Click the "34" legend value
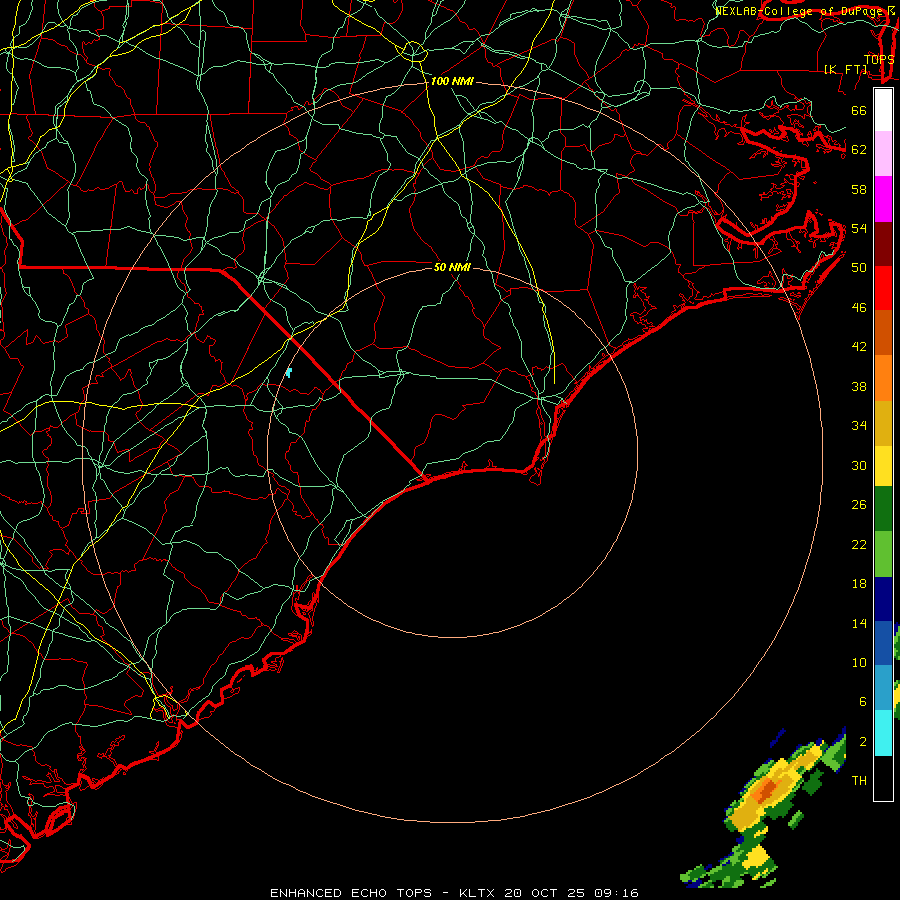900x900 pixels. click(x=859, y=426)
